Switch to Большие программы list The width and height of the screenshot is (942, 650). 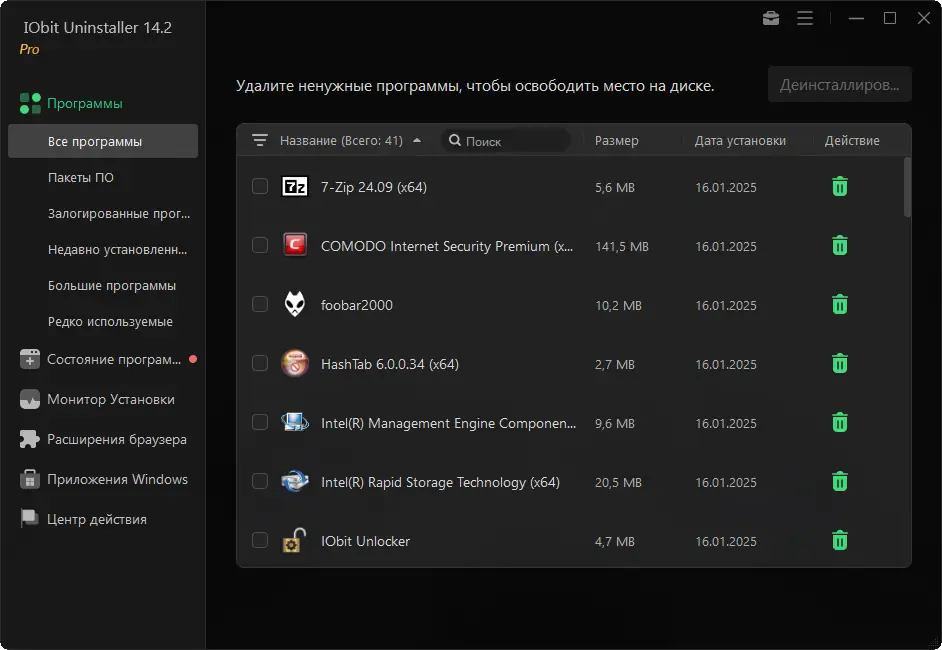[x=112, y=286]
